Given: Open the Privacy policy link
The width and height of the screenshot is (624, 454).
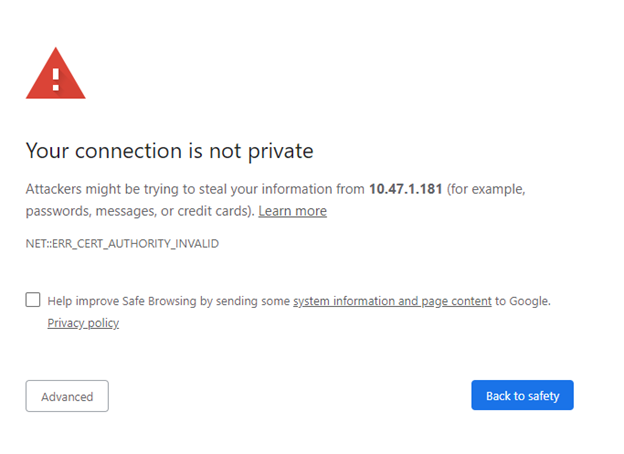Looking at the screenshot, I should click(x=83, y=323).
